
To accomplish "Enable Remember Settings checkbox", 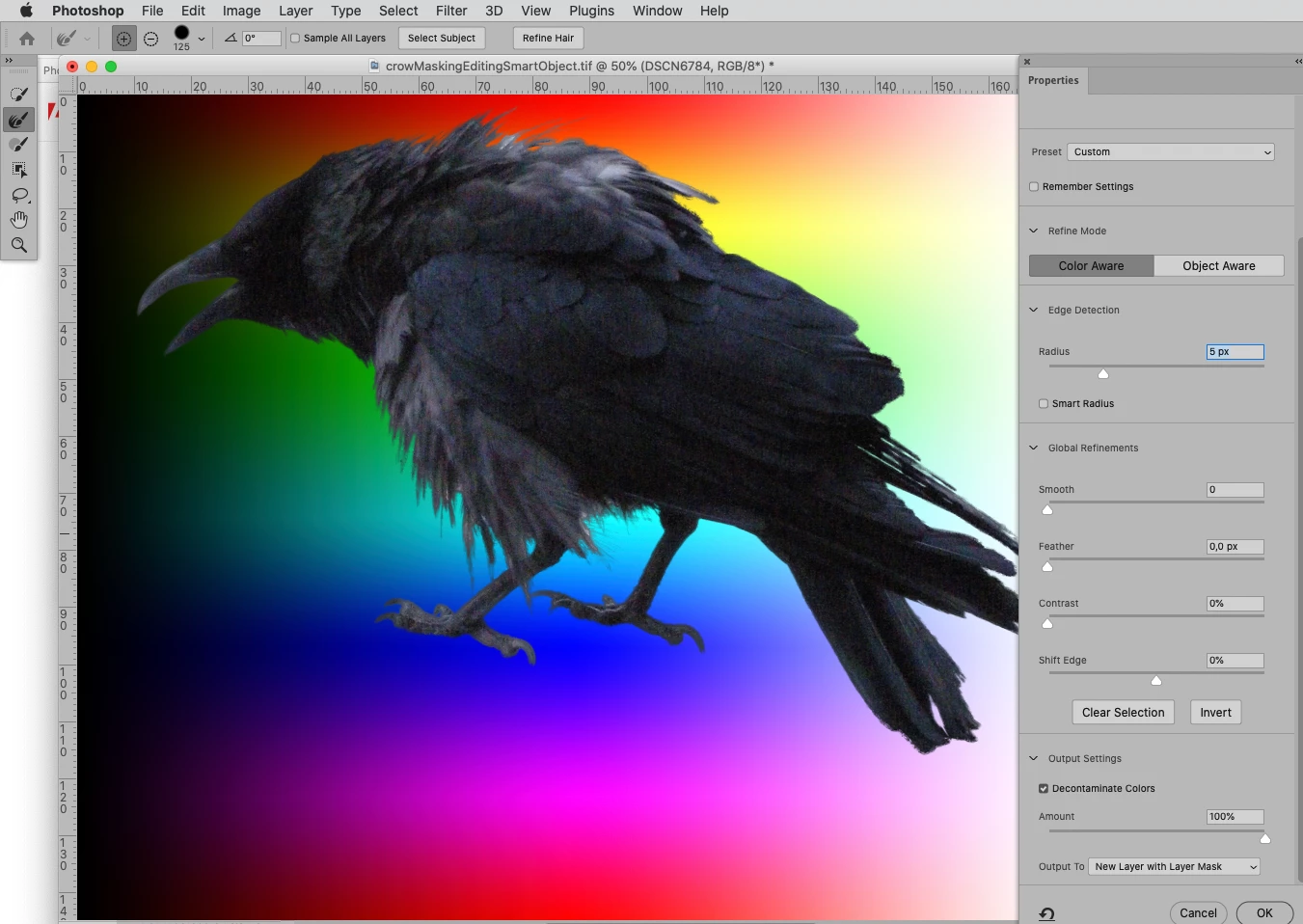I will tap(1034, 186).
